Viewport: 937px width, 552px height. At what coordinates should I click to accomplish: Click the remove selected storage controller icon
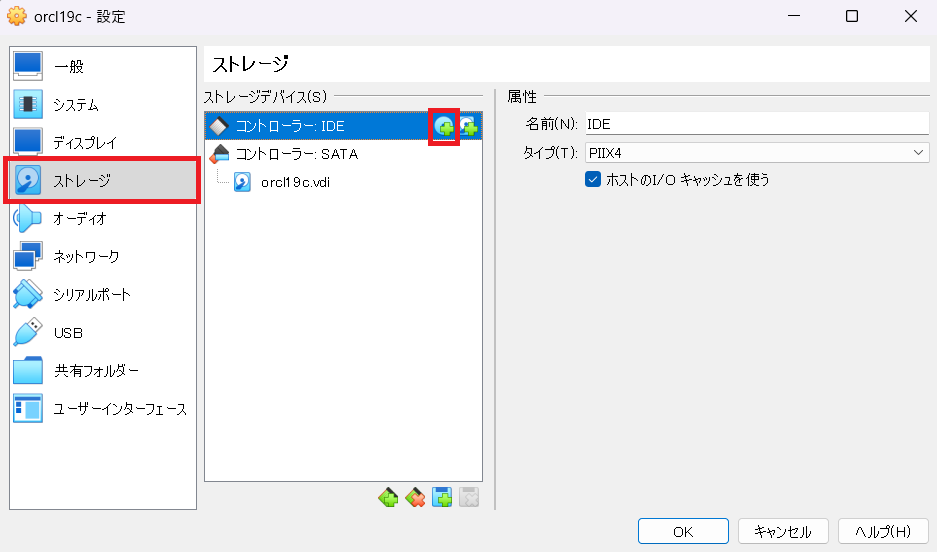pos(415,497)
